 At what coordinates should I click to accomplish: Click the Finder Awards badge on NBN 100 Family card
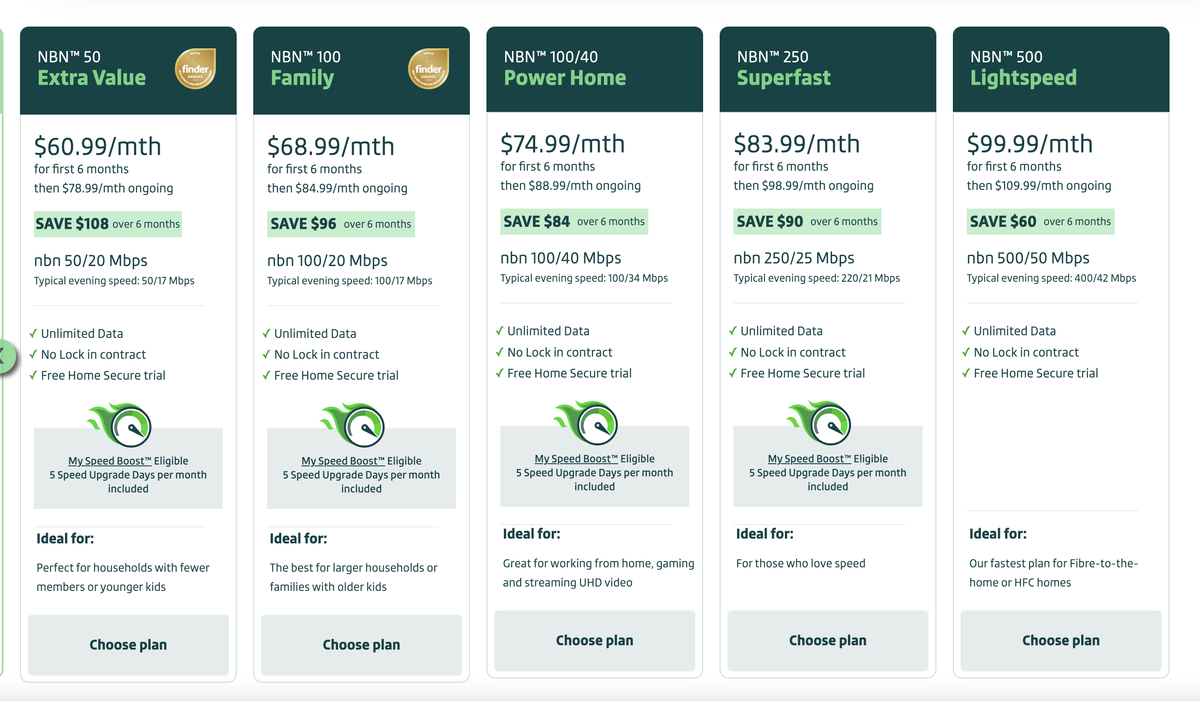[x=428, y=69]
